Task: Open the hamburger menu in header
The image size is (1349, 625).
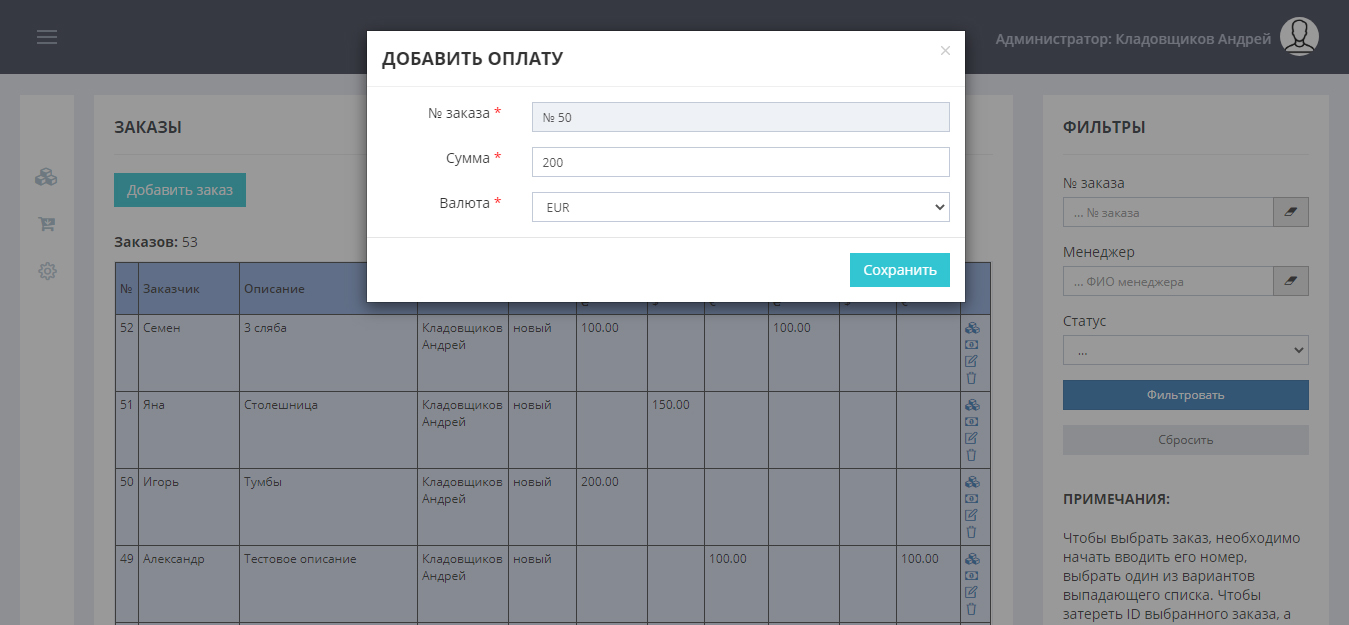Action: pos(47,37)
